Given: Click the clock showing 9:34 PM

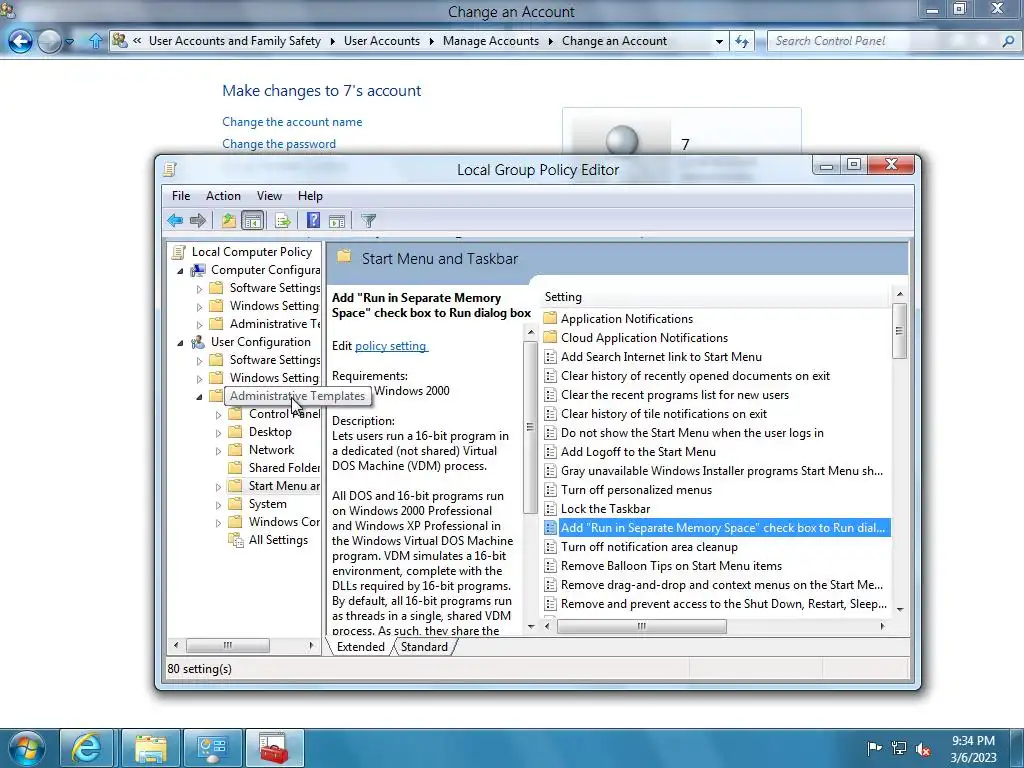Looking at the screenshot, I should [x=972, y=741].
